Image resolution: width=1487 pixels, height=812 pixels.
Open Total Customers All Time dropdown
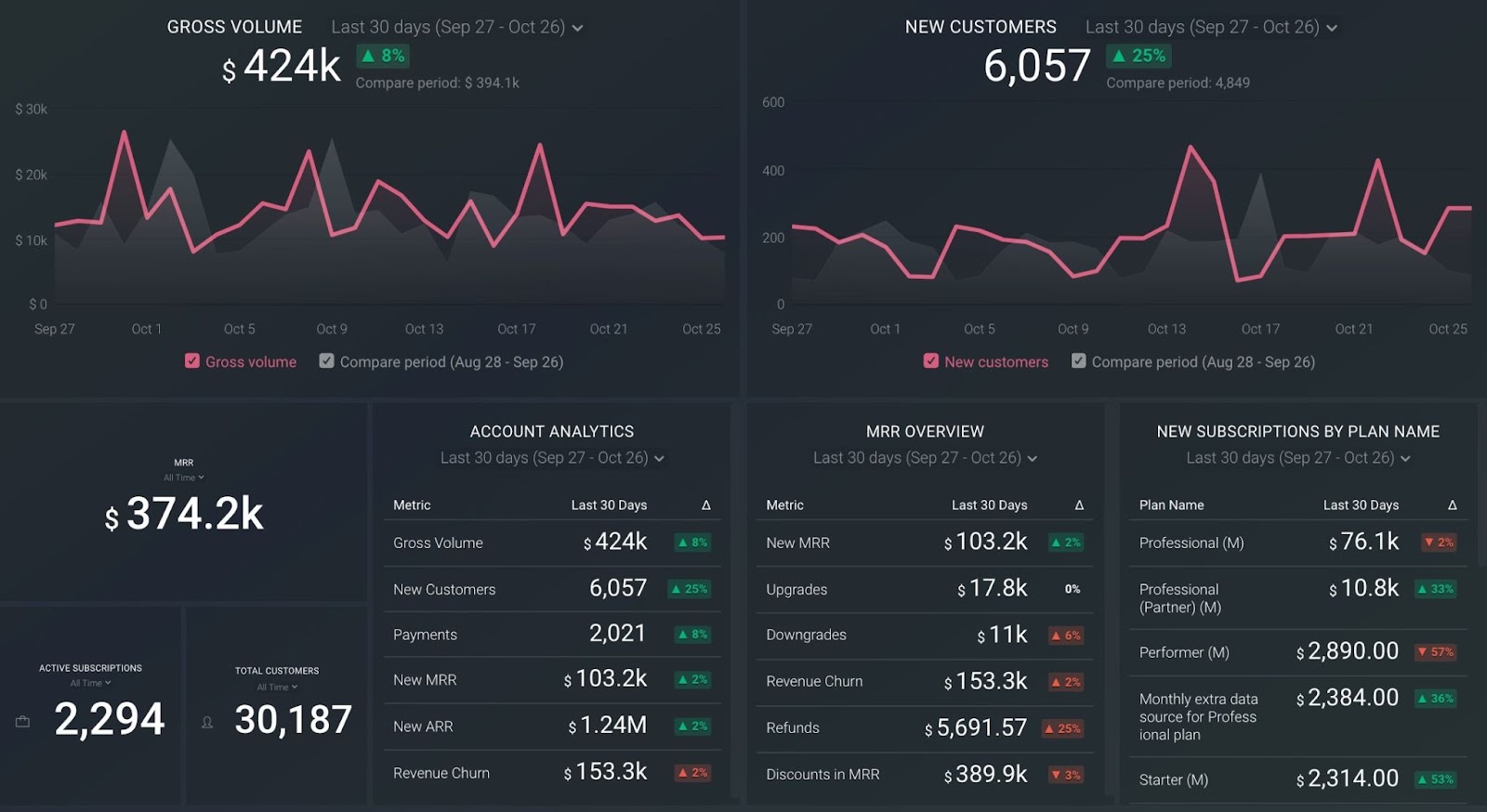(x=277, y=688)
